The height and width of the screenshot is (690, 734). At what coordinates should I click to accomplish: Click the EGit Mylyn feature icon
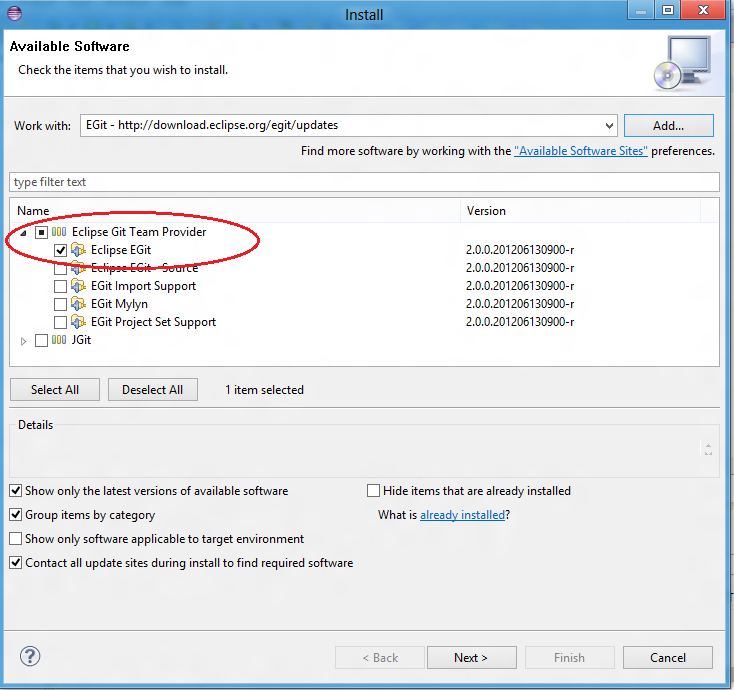pos(78,304)
